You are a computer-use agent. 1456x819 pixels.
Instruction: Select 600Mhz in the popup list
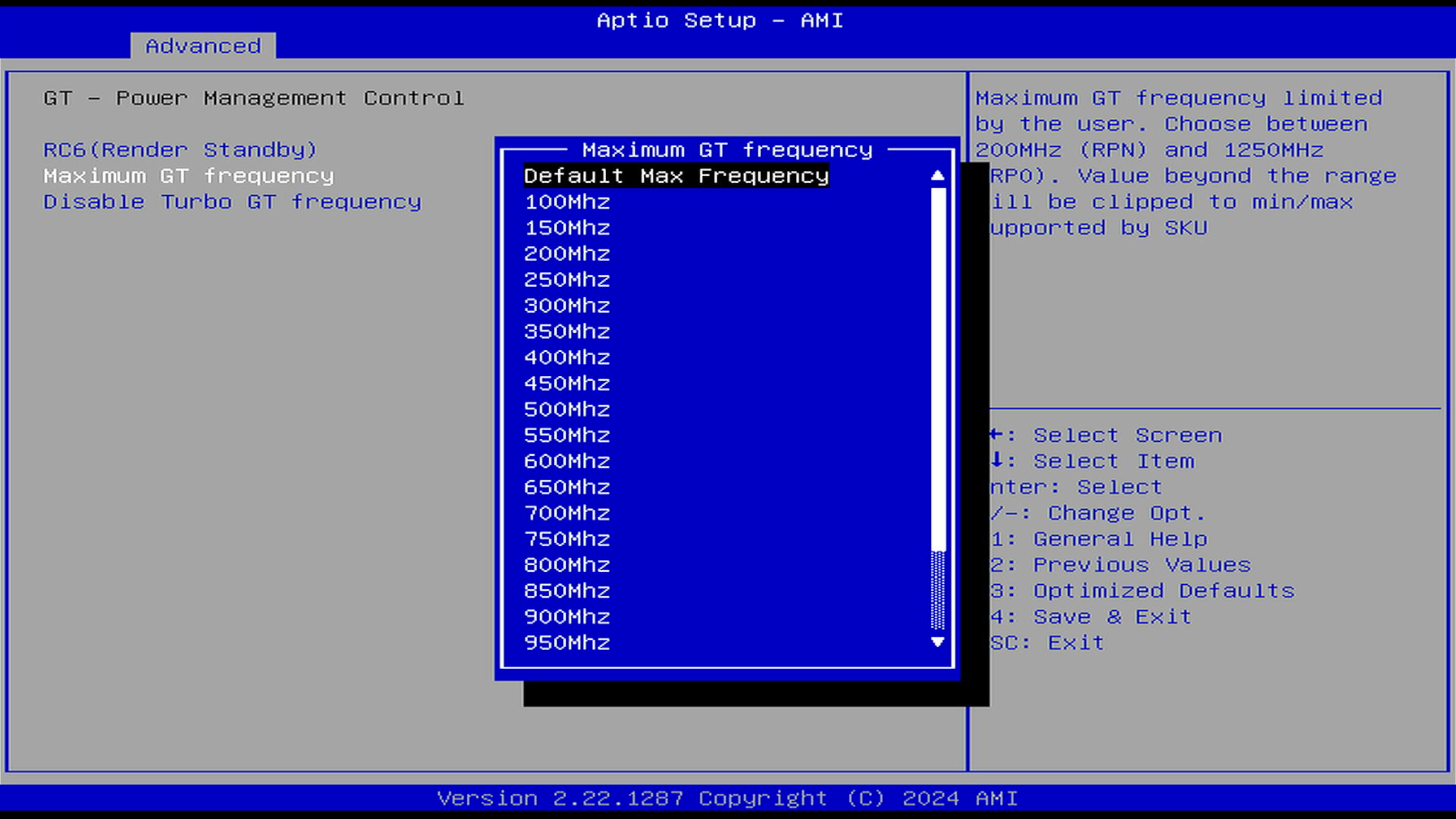(x=567, y=461)
